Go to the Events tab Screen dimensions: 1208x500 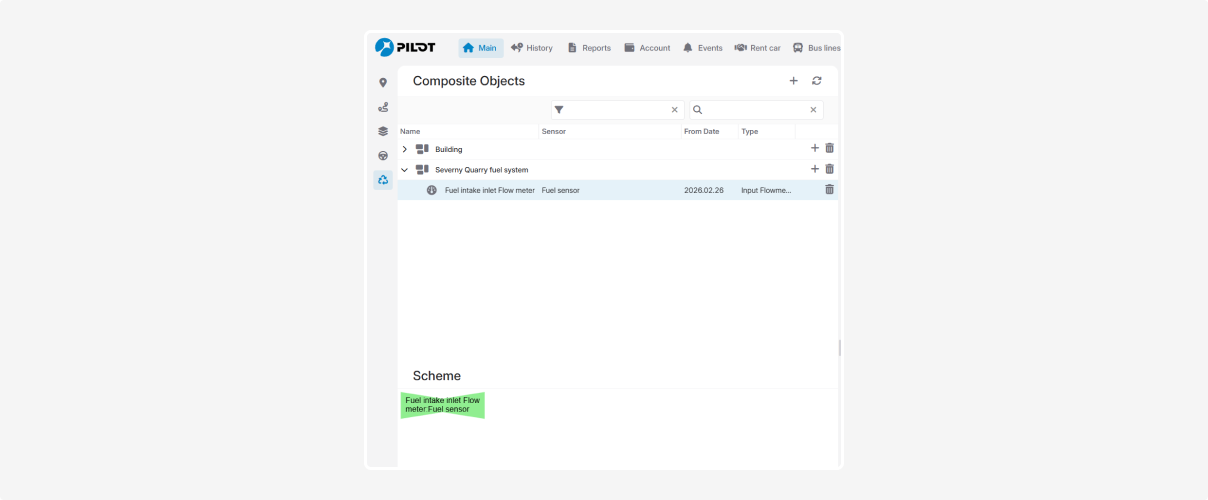coord(702,48)
